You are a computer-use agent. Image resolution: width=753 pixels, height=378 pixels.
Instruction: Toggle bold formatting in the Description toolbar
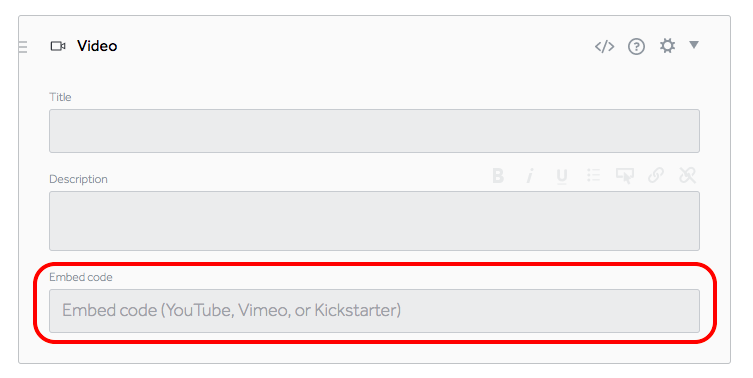tap(498, 175)
